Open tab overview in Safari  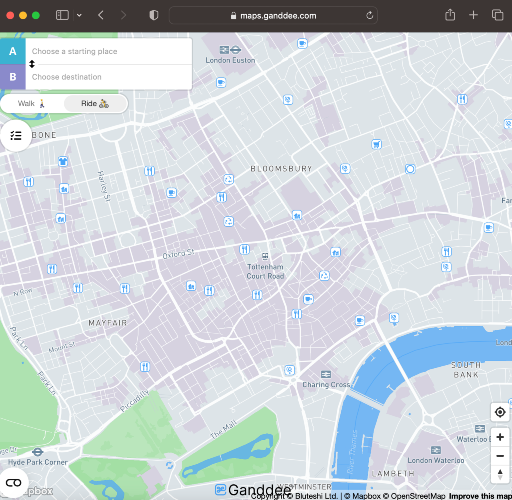(x=497, y=15)
